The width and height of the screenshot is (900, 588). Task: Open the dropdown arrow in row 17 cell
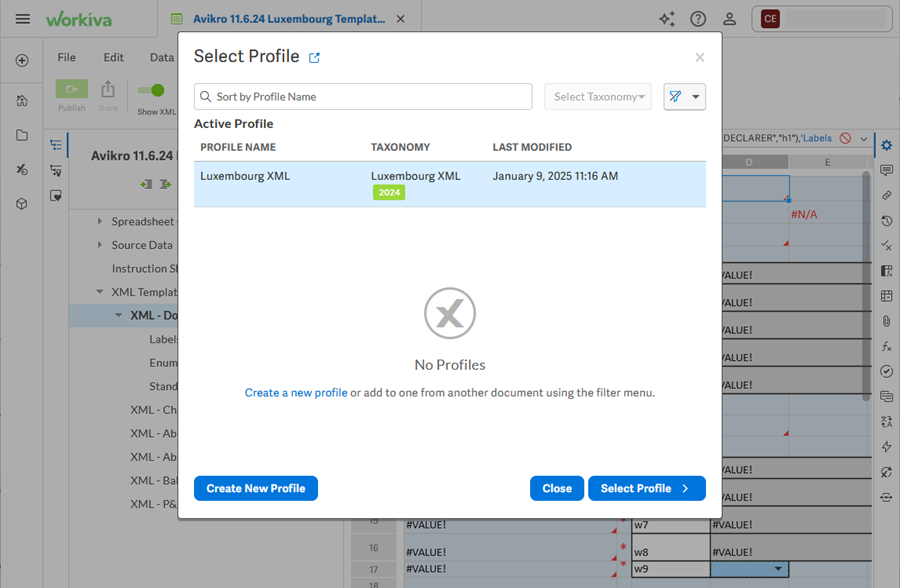tap(778, 569)
